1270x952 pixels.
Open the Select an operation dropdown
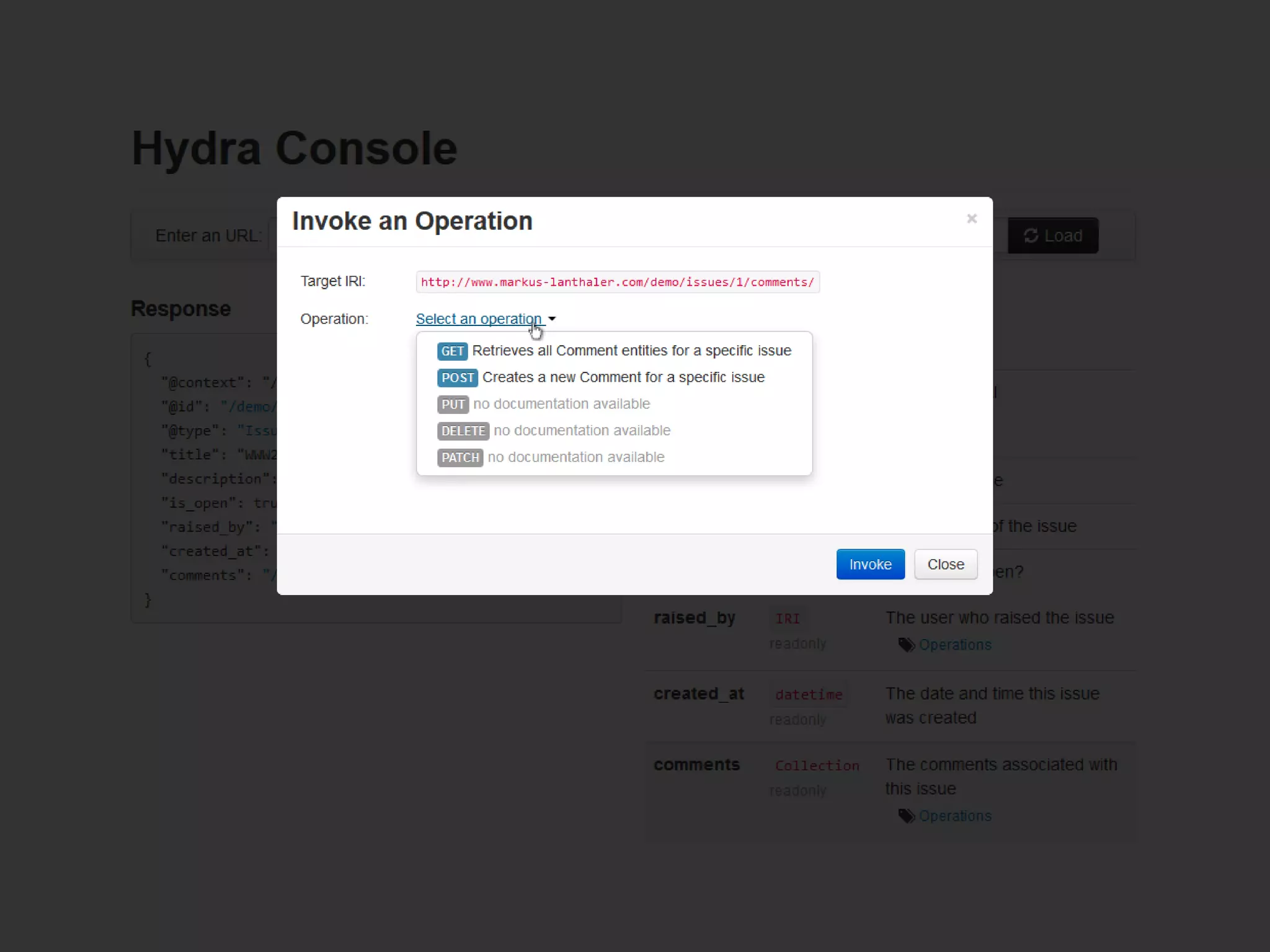click(x=478, y=319)
